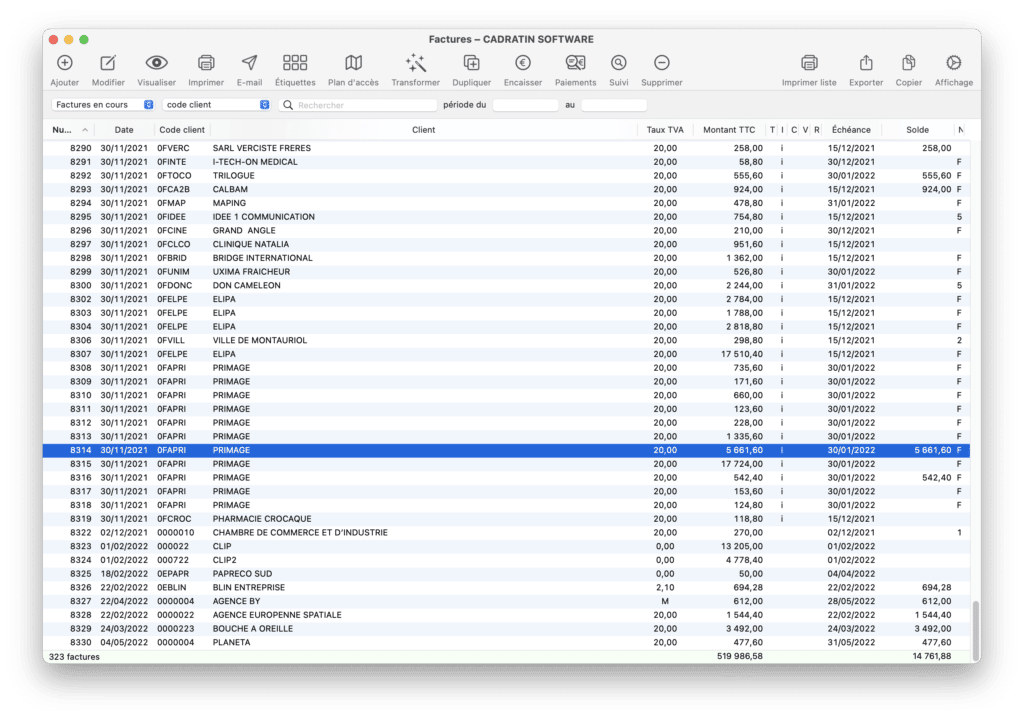Click the vertical scrollbar thumb

click(976, 630)
